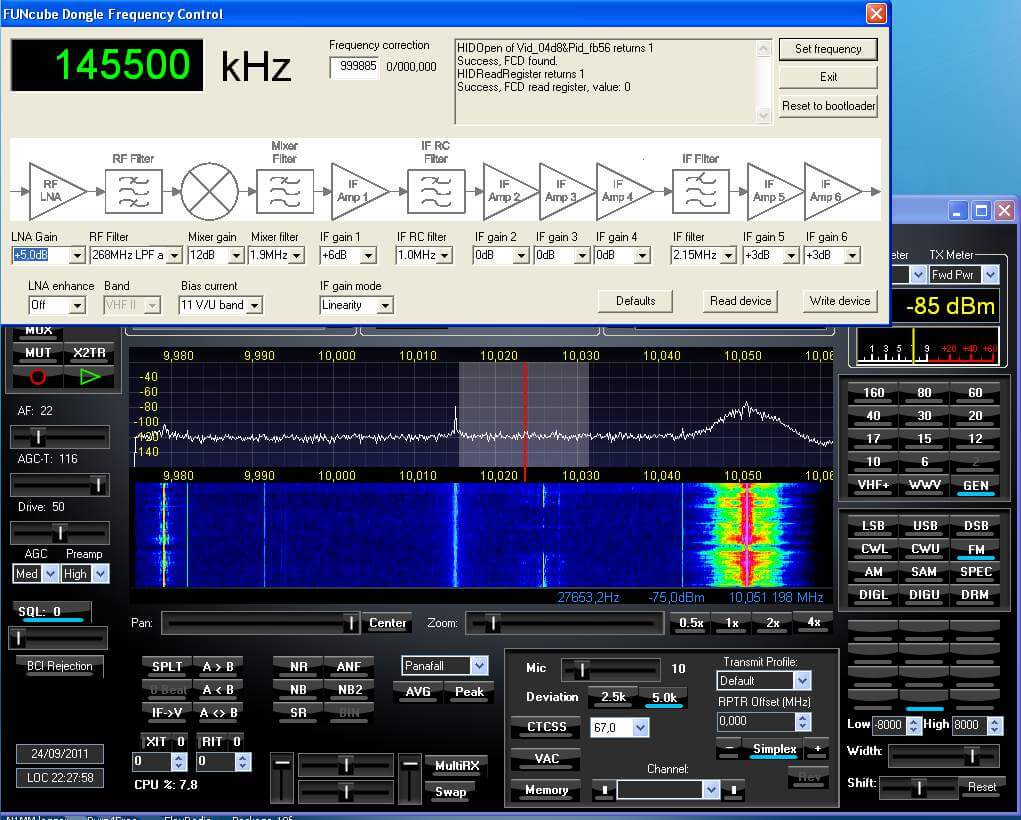This screenshot has width=1021, height=820.
Task: Click the IF Amp 3 triangle block
Action: tap(565, 191)
